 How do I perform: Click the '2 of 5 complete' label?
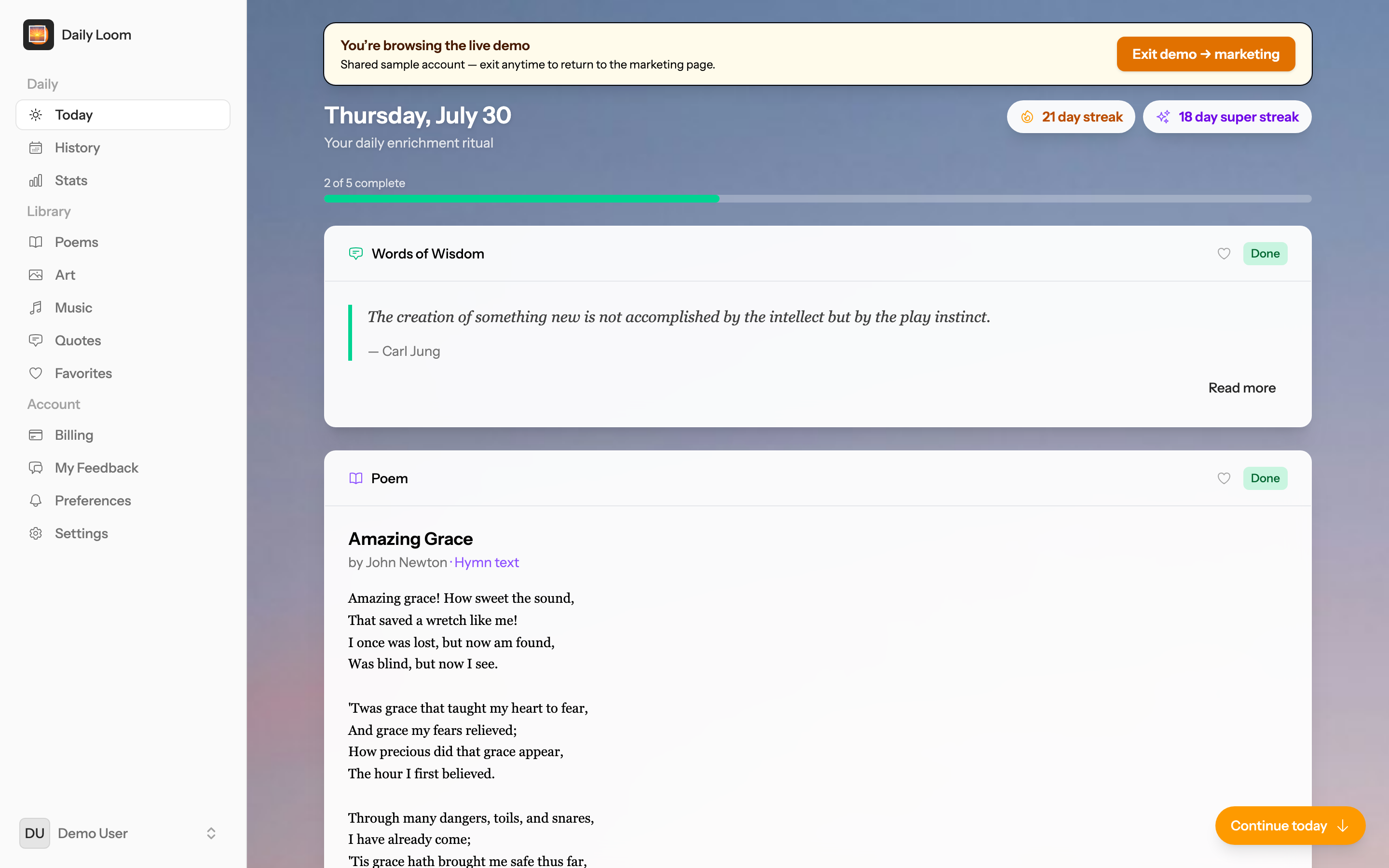[365, 183]
